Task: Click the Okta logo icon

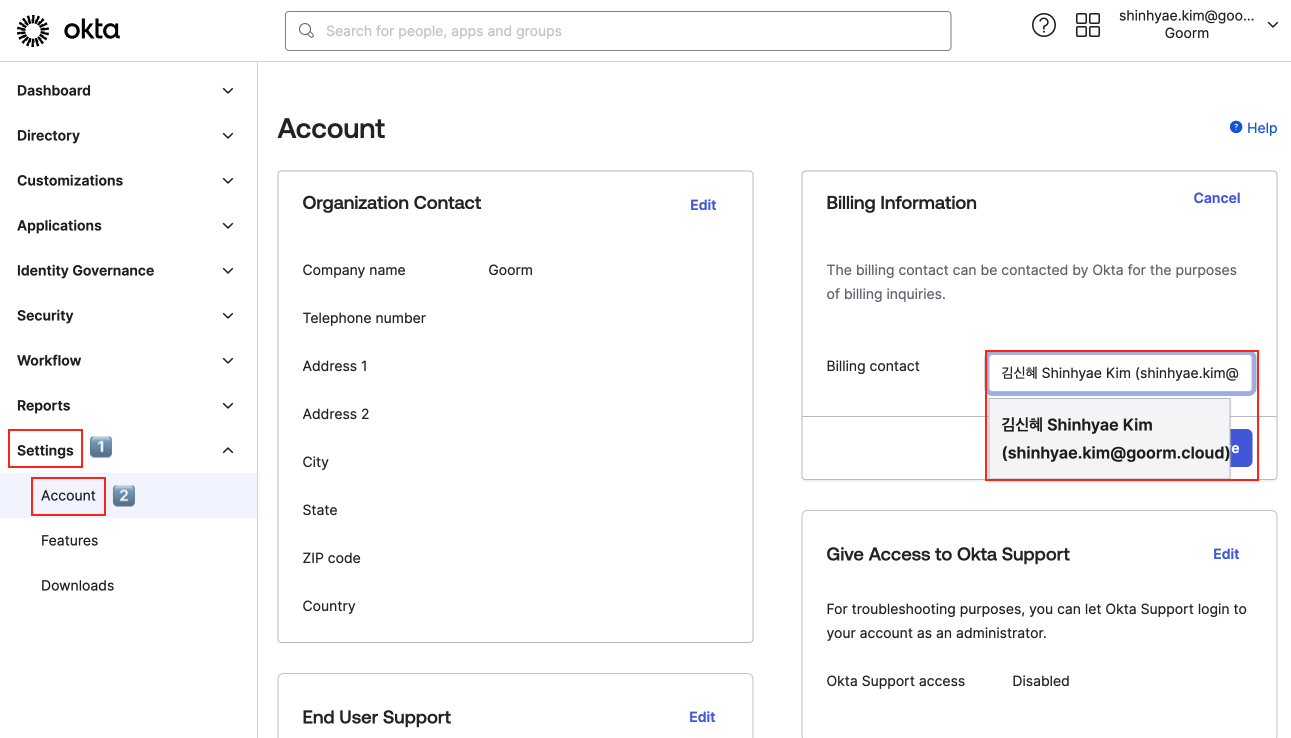Action: click(33, 31)
